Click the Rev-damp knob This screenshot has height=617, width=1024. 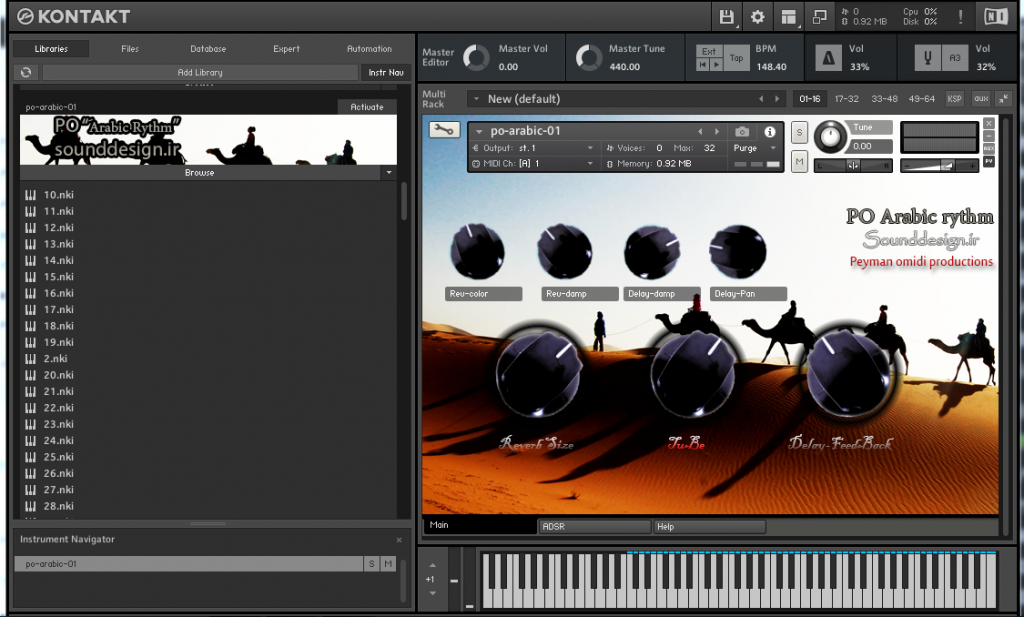click(x=564, y=252)
